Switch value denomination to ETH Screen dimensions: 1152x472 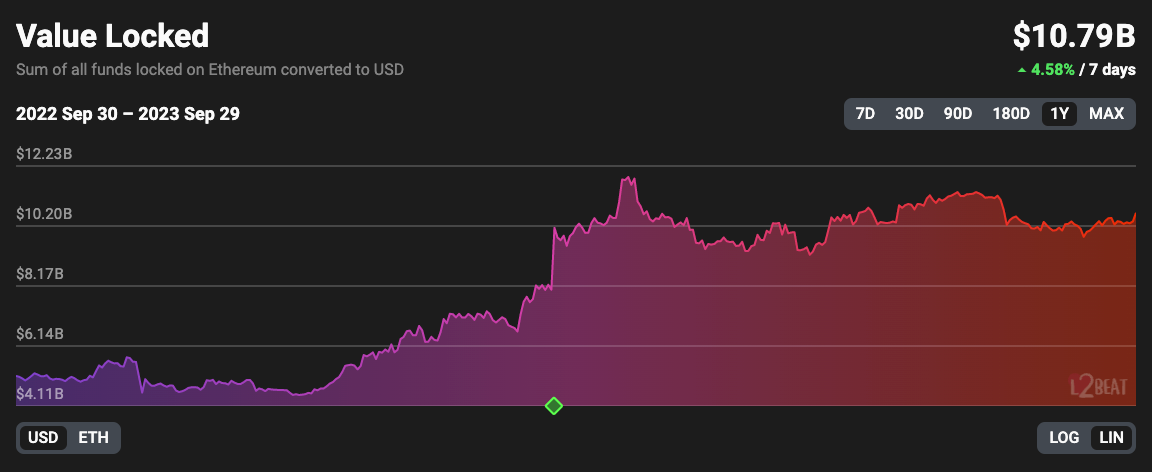pyautogui.click(x=93, y=437)
